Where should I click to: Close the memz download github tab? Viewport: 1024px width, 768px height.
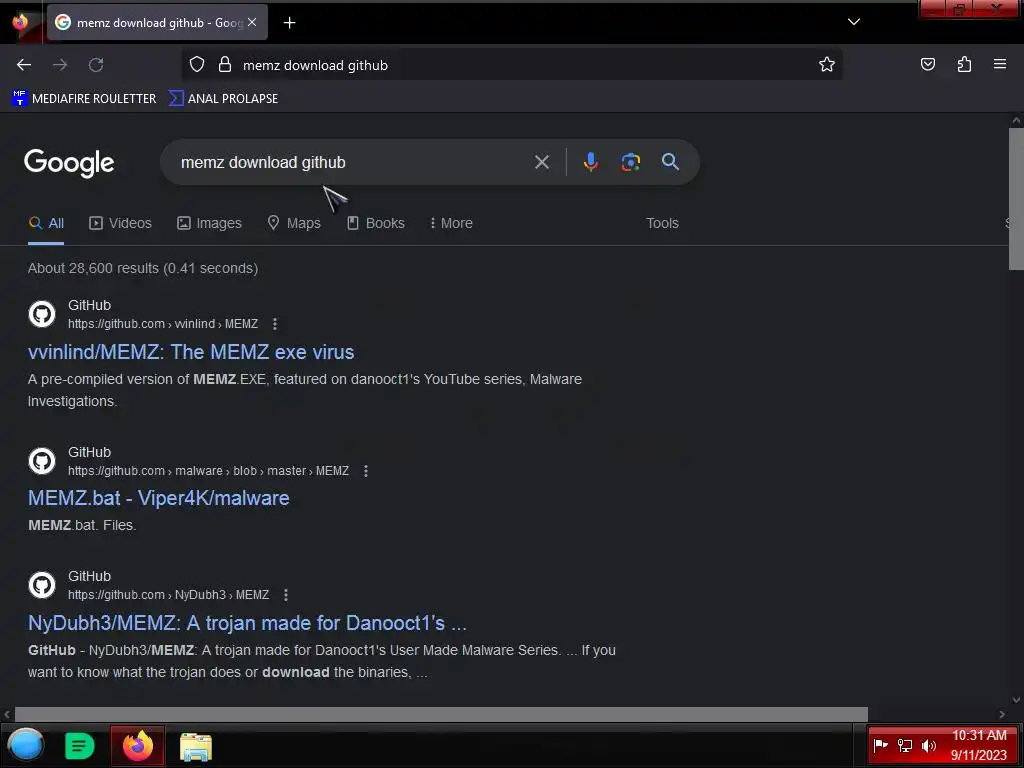click(x=252, y=22)
